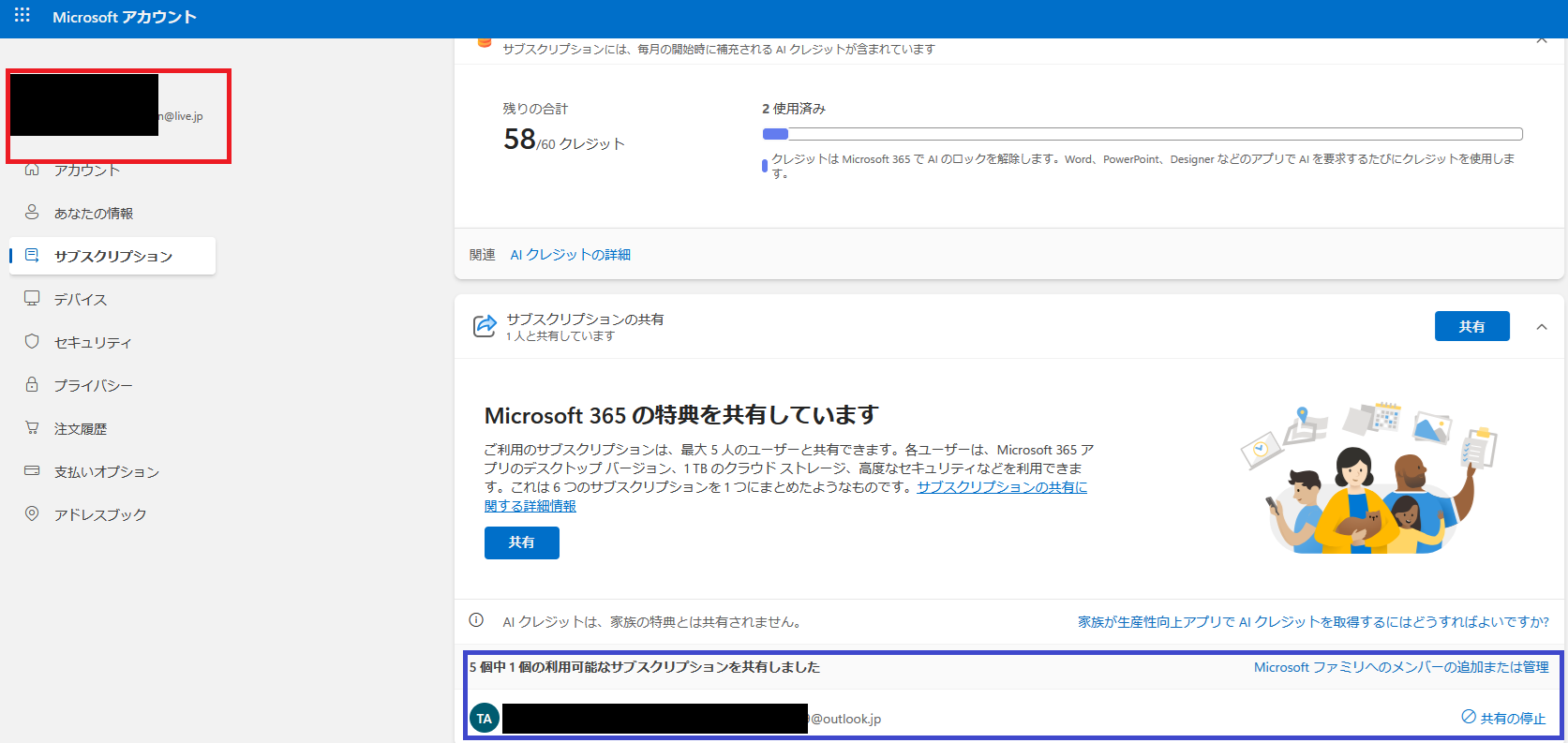Click the shield icon beside セキュリティ
The height and width of the screenshot is (743, 1568).
(x=32, y=341)
